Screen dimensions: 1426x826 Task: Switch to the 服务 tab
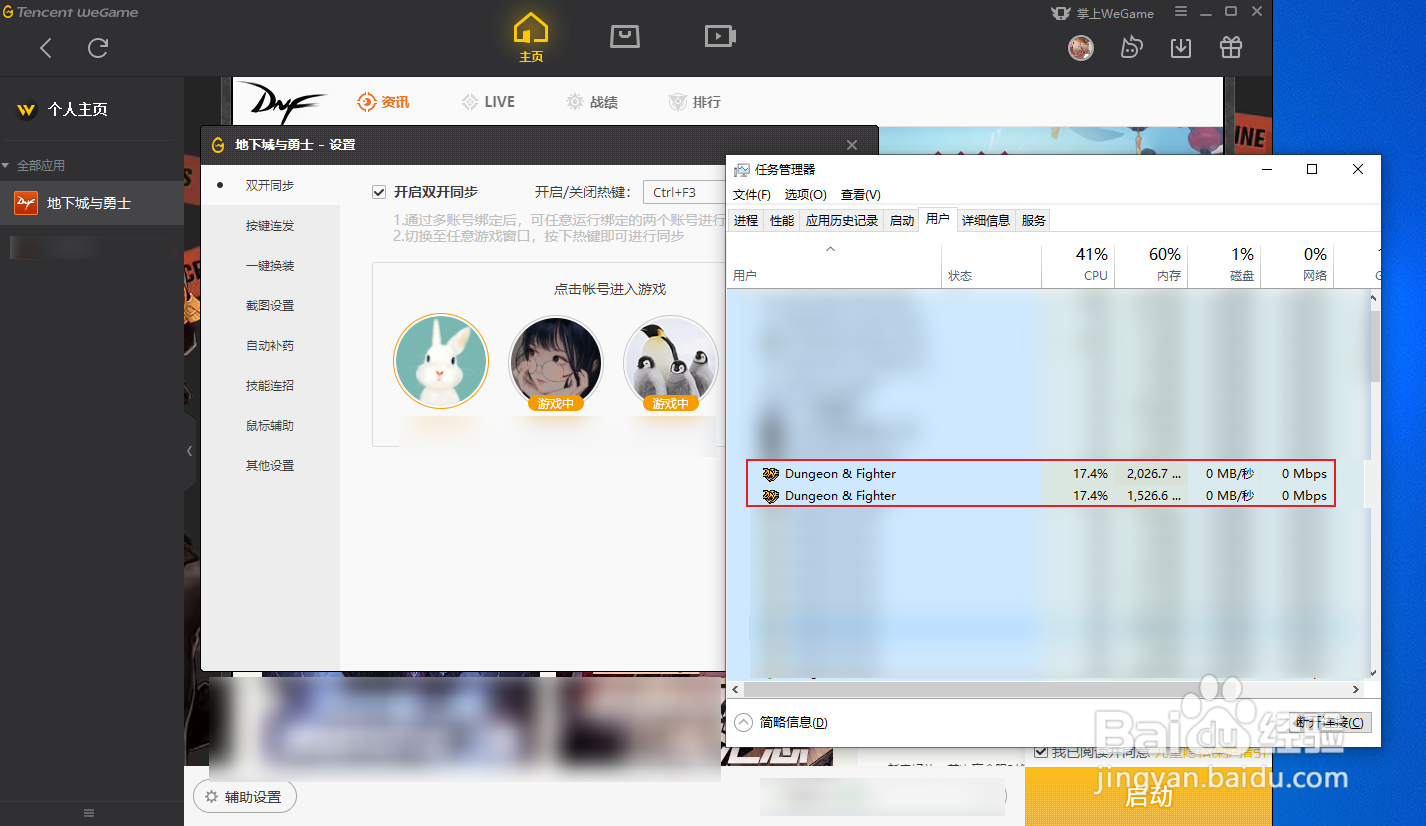coord(1034,221)
